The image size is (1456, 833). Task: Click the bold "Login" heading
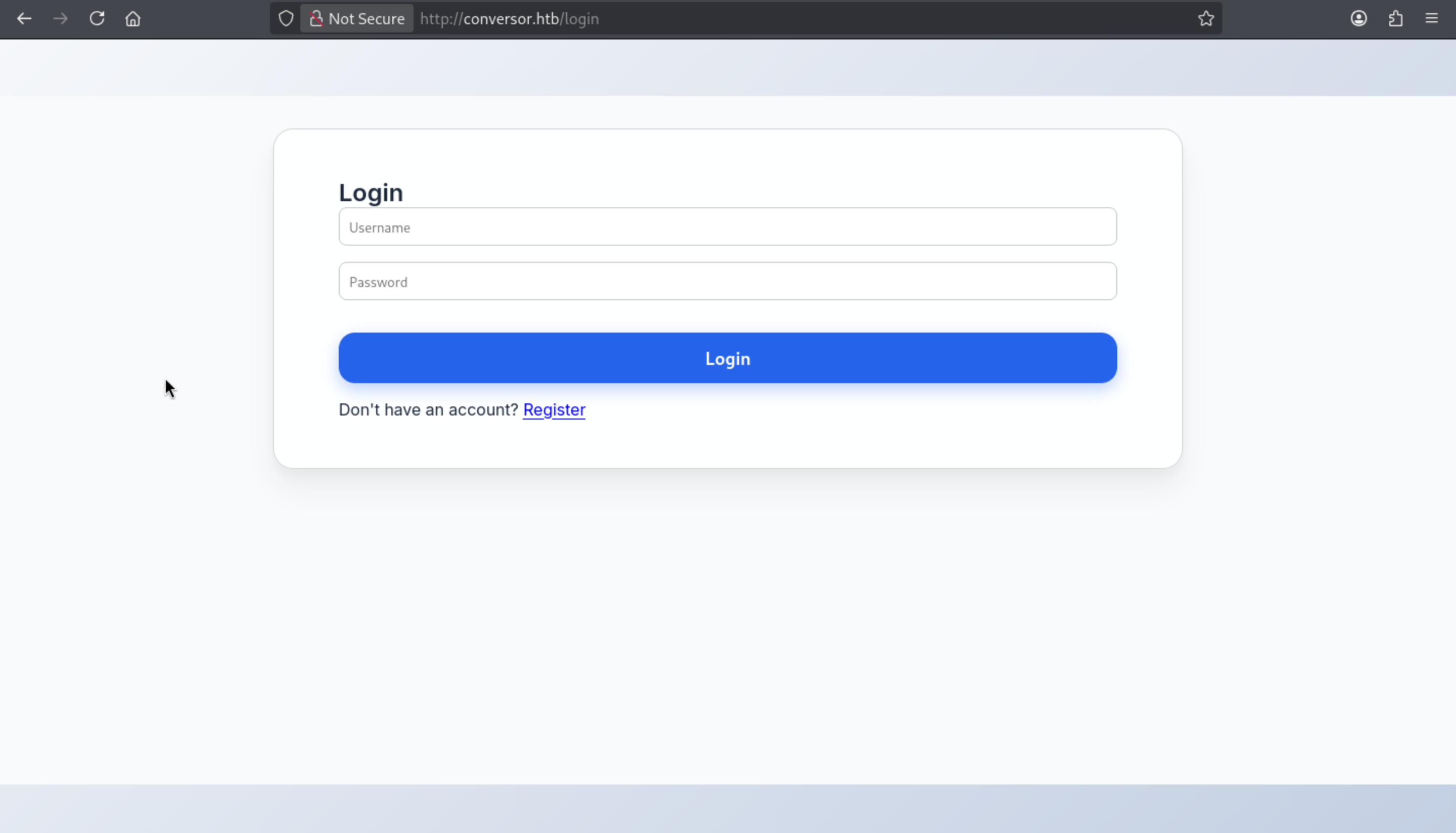[x=371, y=193]
